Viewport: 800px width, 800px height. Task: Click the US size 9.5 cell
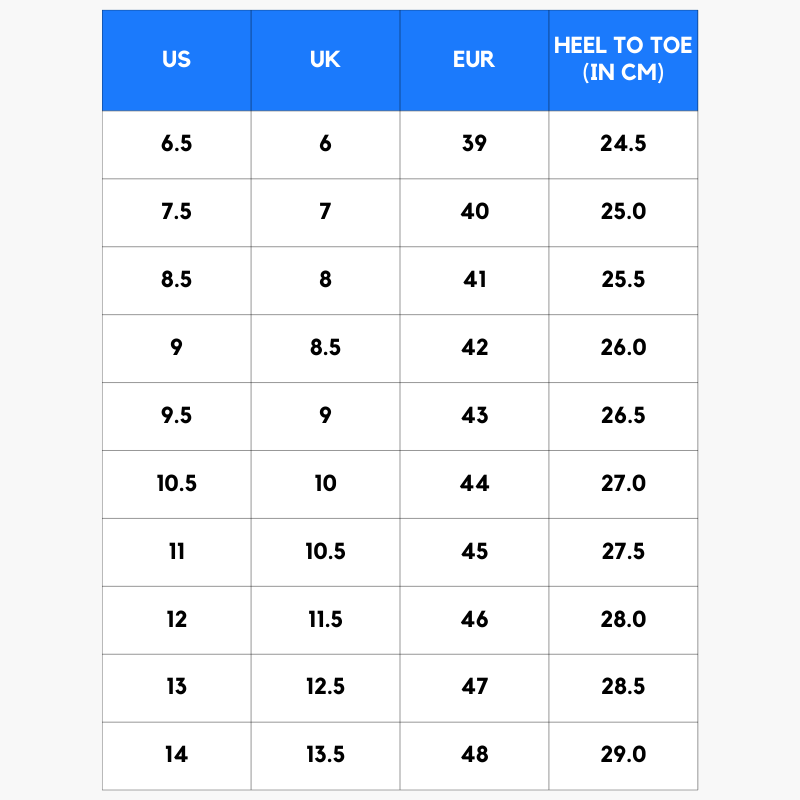(177, 416)
